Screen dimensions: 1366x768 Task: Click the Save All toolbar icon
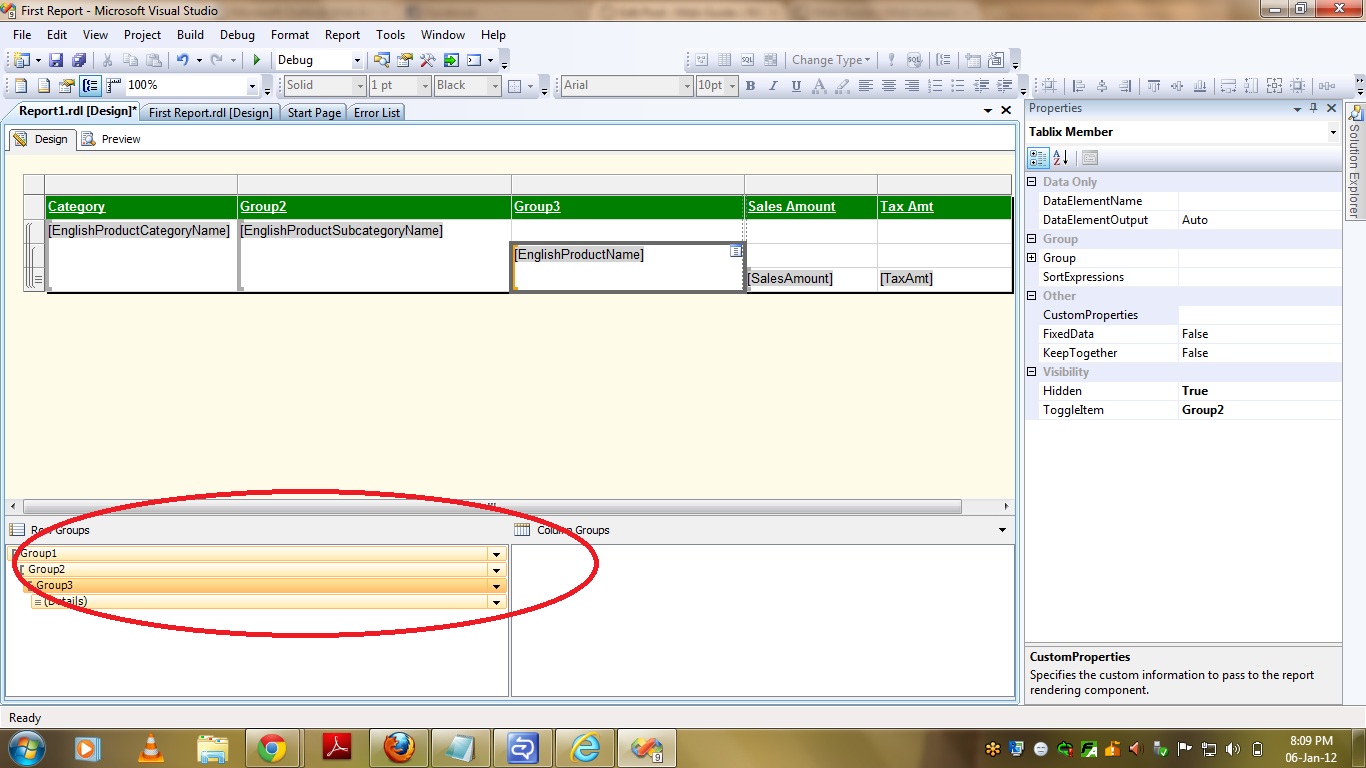pos(78,61)
